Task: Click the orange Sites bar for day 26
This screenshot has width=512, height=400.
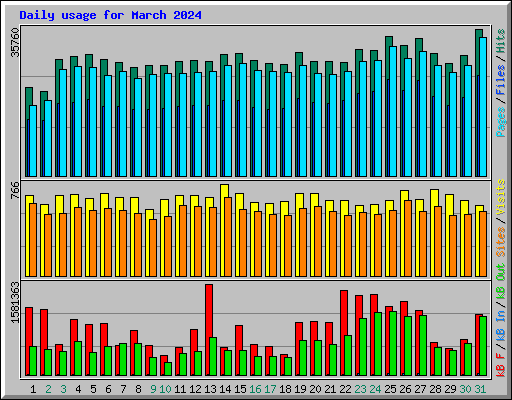Action: (408, 238)
